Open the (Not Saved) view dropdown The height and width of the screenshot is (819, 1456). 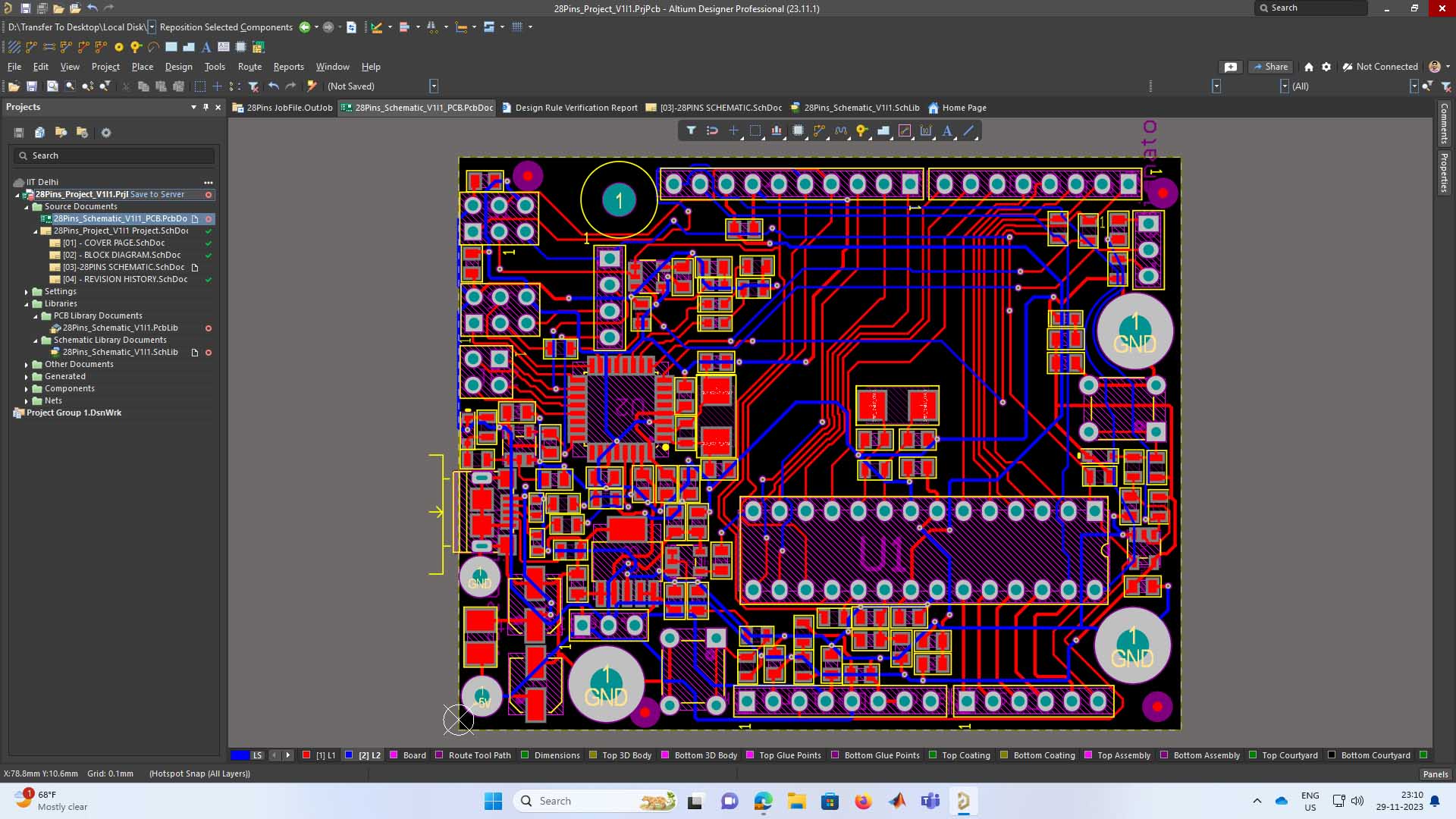434,86
